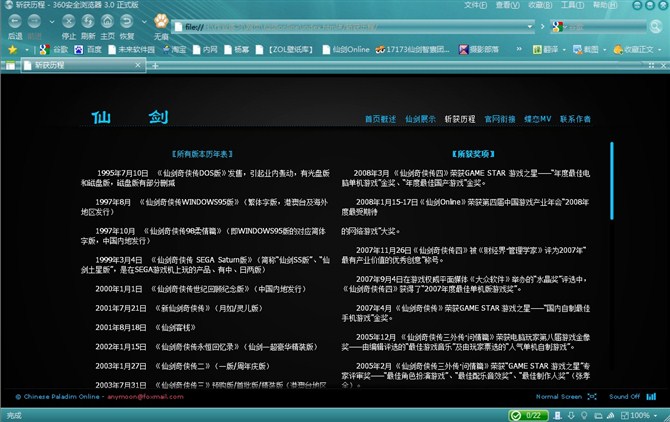Viewport: 670px width, 422px height.
Task: Open the 【ZOL壁纸库】 bookmark
Action: tap(284, 50)
